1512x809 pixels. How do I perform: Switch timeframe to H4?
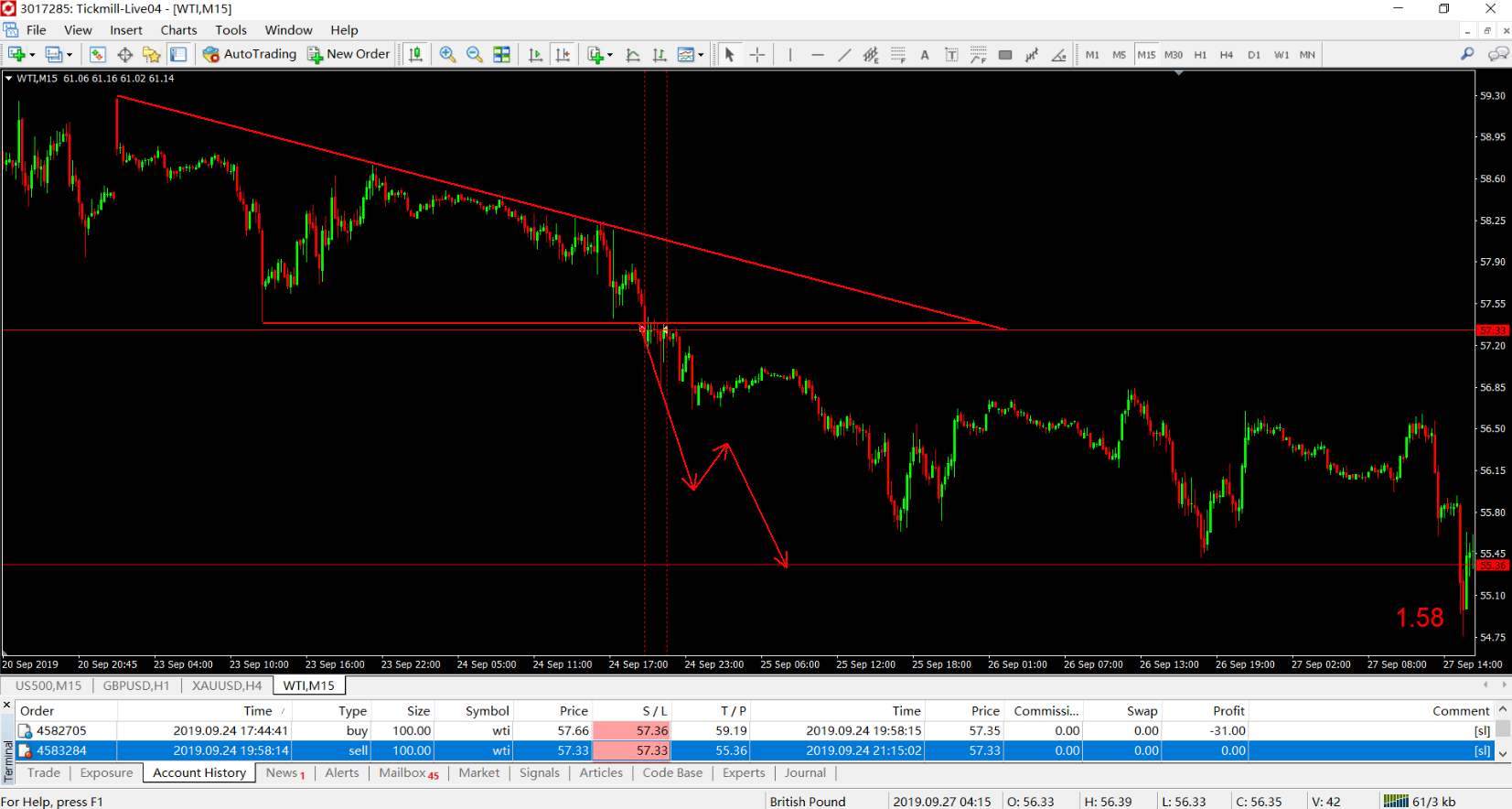[x=1226, y=55]
